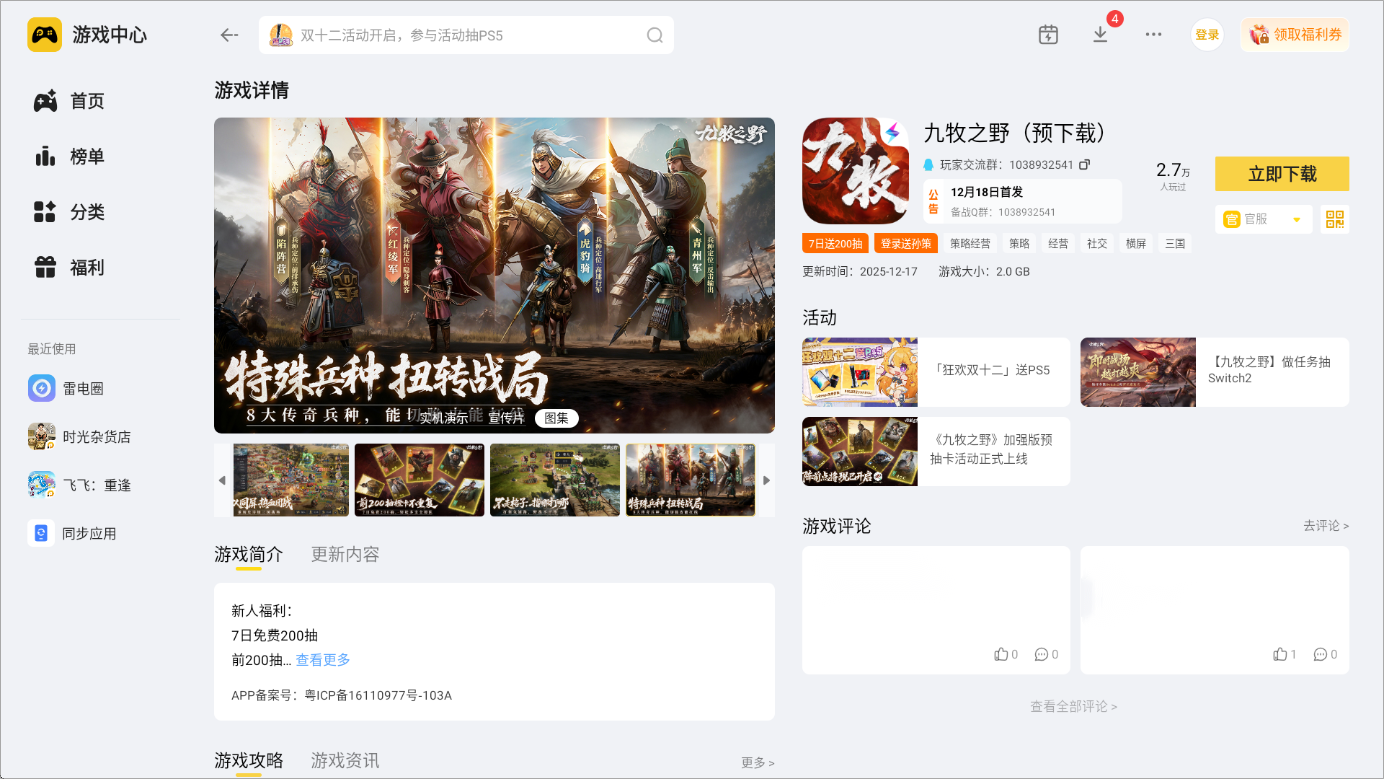Open the 12月18日首发 announcement
The width and height of the screenshot is (1384, 779).
coord(1022,201)
